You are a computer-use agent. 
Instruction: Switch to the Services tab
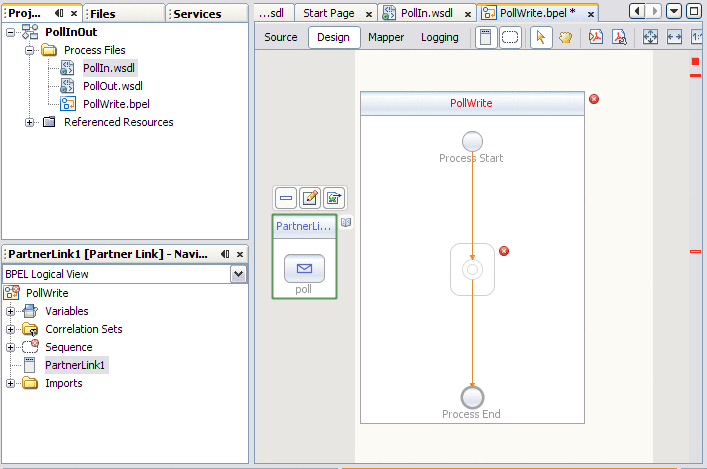click(x=207, y=14)
